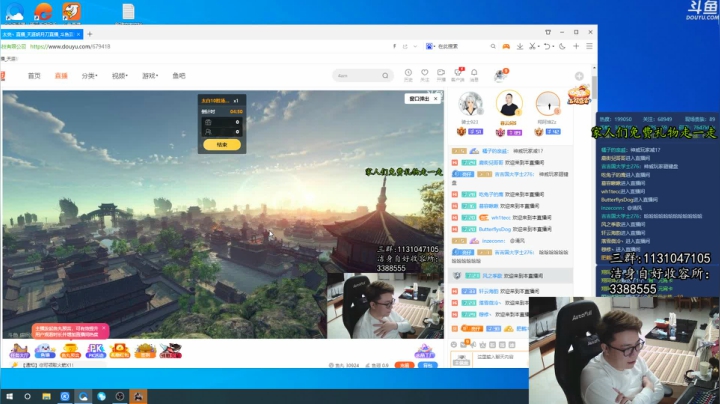Open the notifications bell icon
The width and height of the screenshot is (720, 404).
tap(474, 73)
